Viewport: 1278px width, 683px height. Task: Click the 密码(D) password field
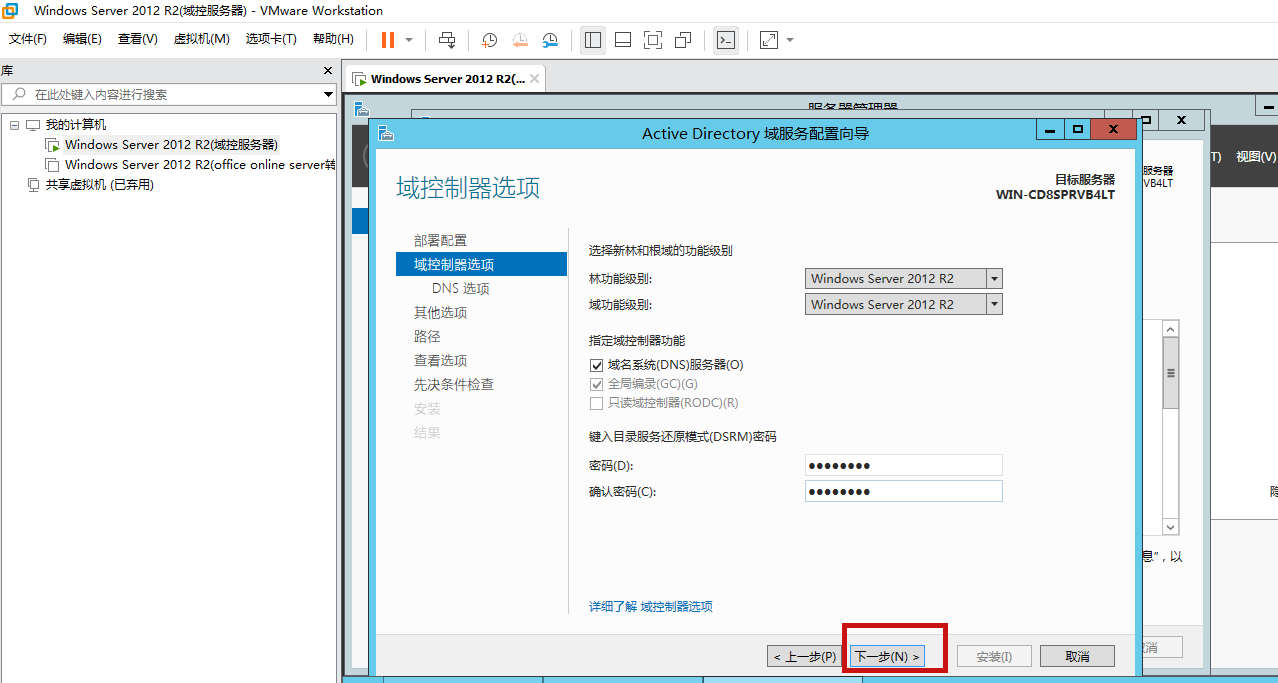point(903,465)
